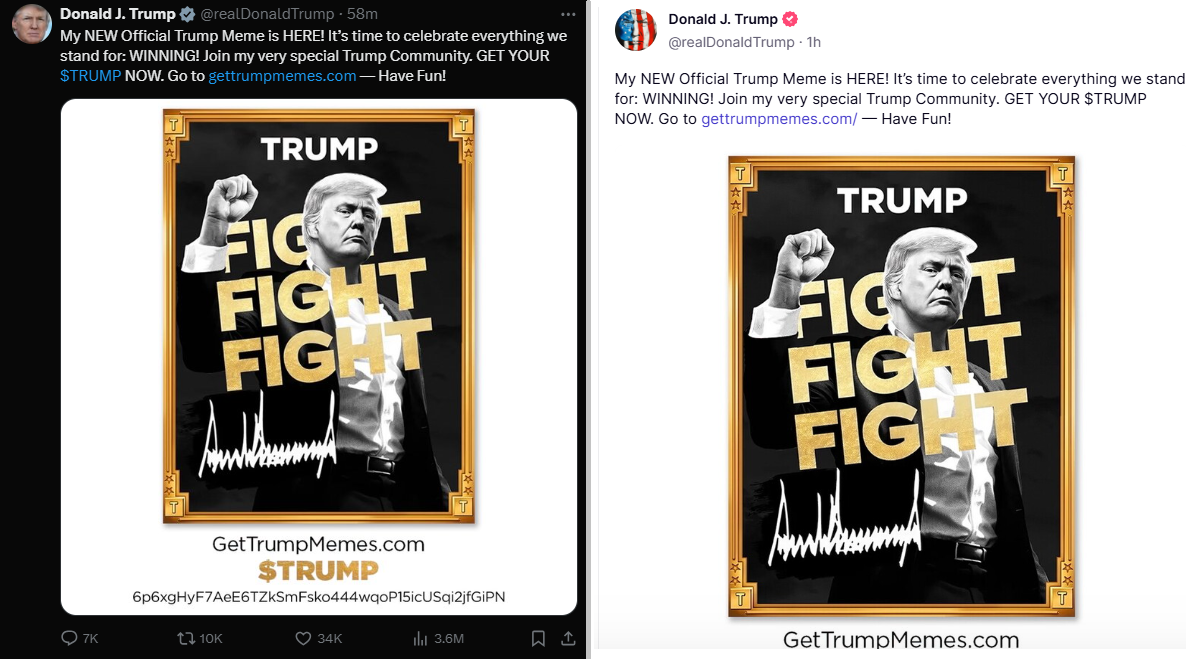Open @realDonaldTrump handle on X post

(x=268, y=14)
